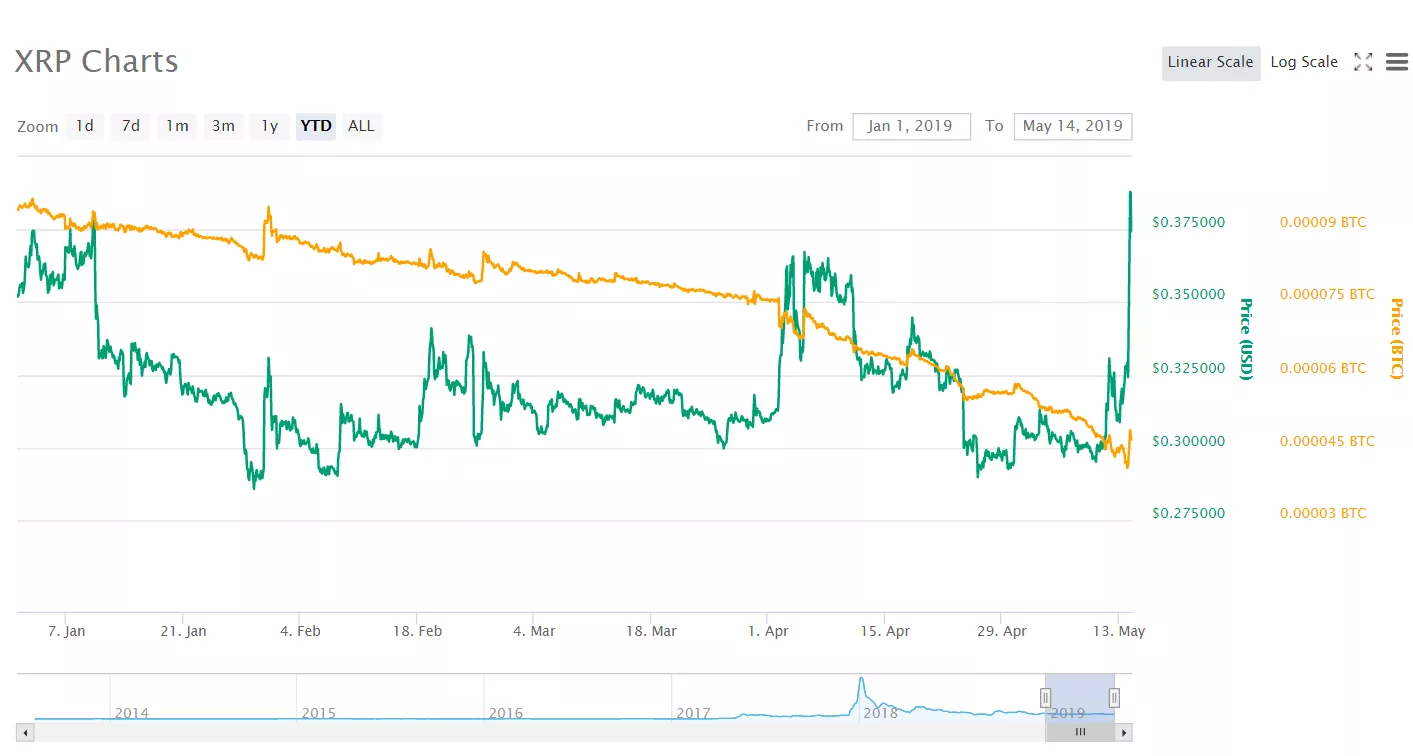1413x756 pixels.
Task: Select the 1d zoom range
Action: tap(85, 126)
